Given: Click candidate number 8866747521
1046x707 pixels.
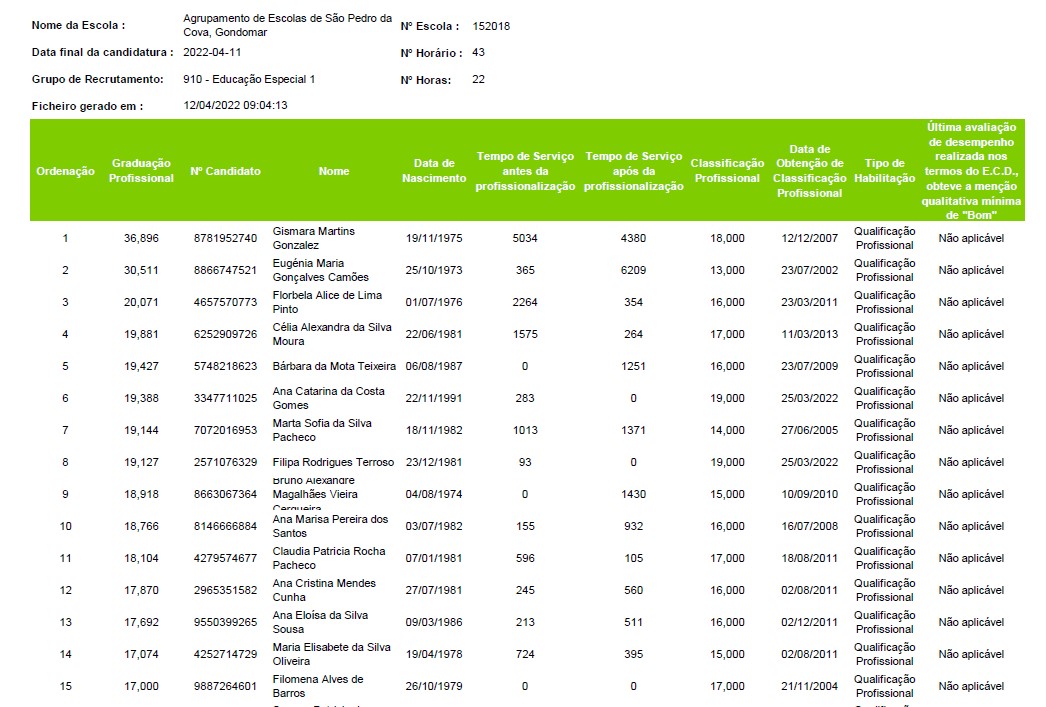Looking at the screenshot, I should tap(225, 270).
